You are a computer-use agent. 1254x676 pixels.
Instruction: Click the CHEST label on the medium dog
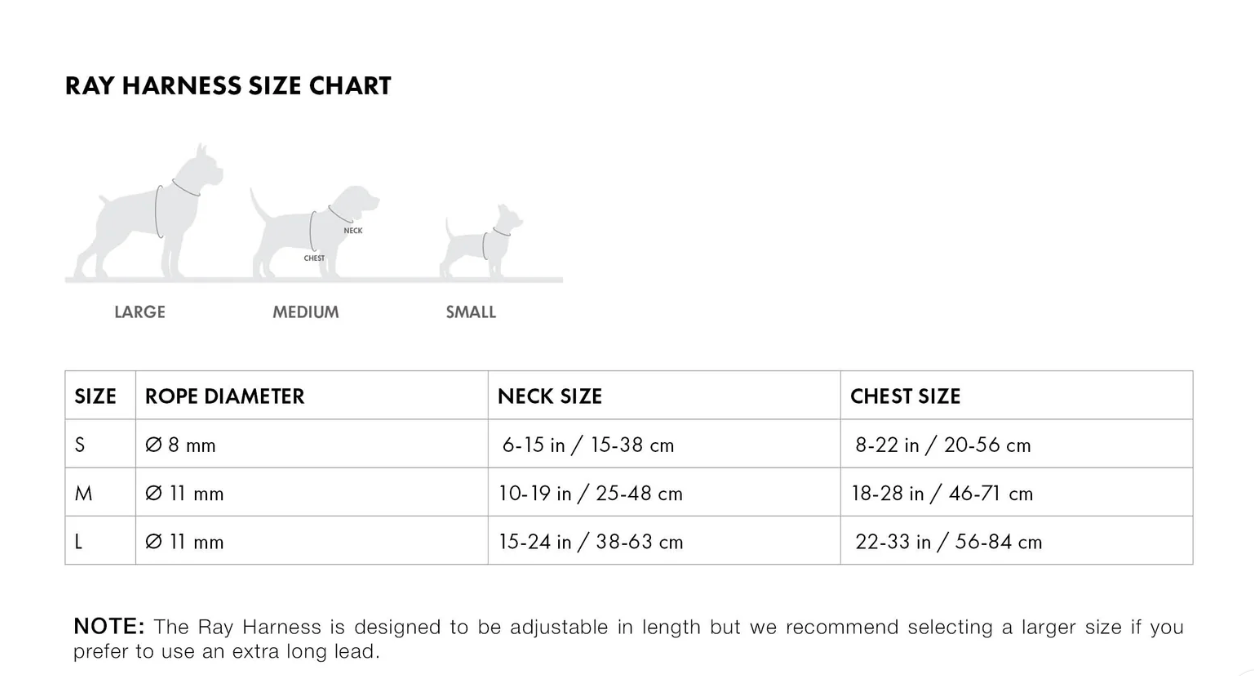click(x=315, y=258)
